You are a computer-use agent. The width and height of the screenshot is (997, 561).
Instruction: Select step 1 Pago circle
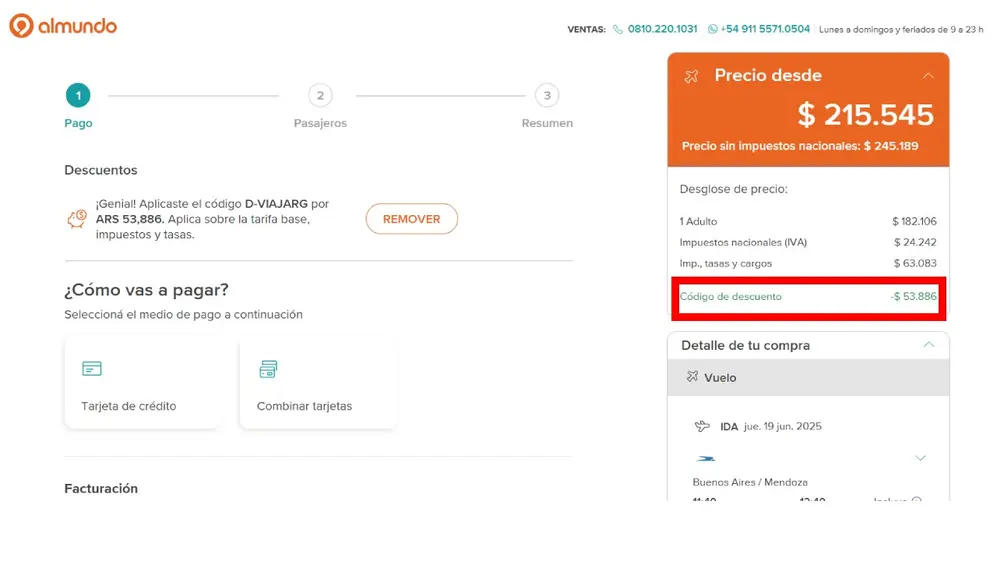(x=78, y=95)
